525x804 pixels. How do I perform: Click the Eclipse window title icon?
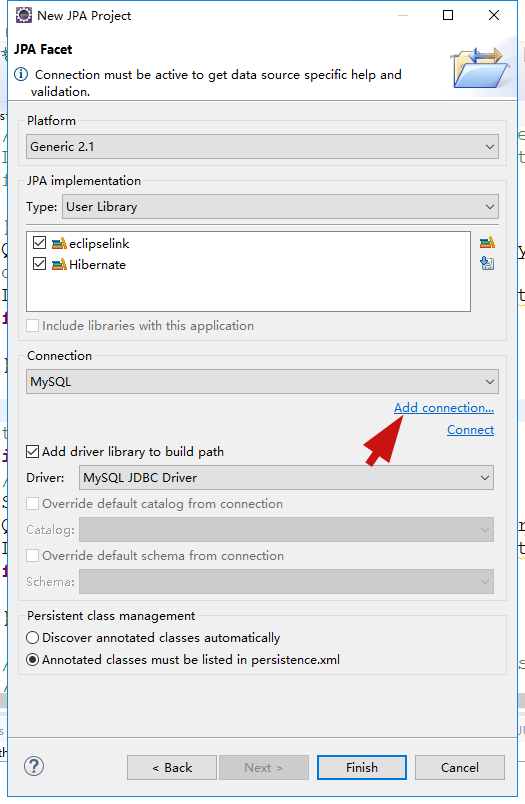click(24, 15)
